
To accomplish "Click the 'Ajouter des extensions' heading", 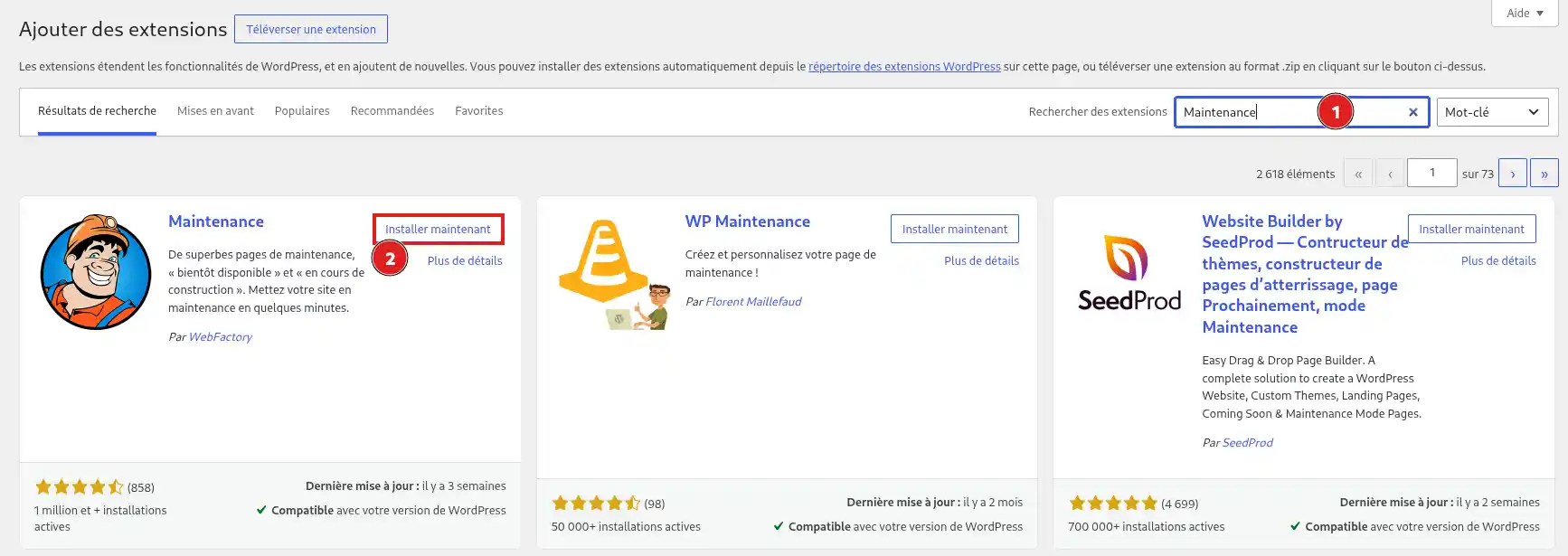I will [x=123, y=29].
